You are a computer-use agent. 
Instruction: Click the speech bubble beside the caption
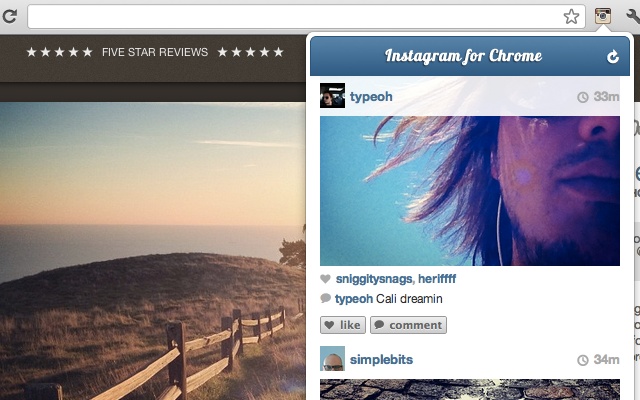pyautogui.click(x=325, y=299)
